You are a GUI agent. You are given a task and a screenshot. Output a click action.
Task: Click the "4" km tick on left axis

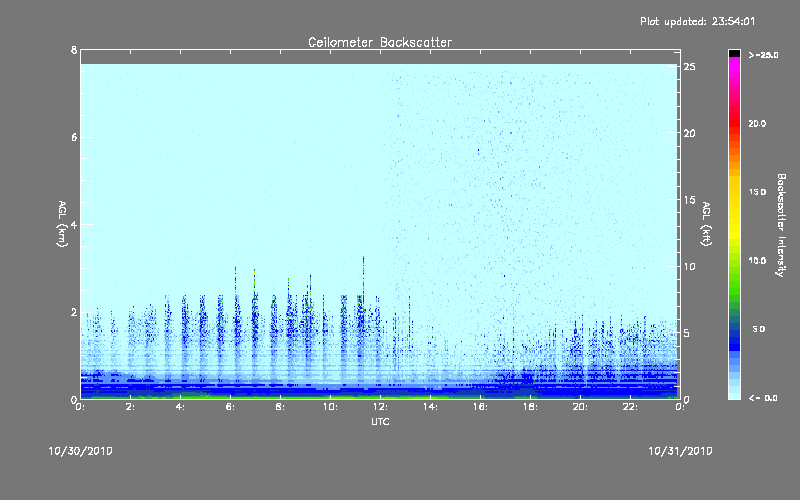pyautogui.click(x=74, y=224)
